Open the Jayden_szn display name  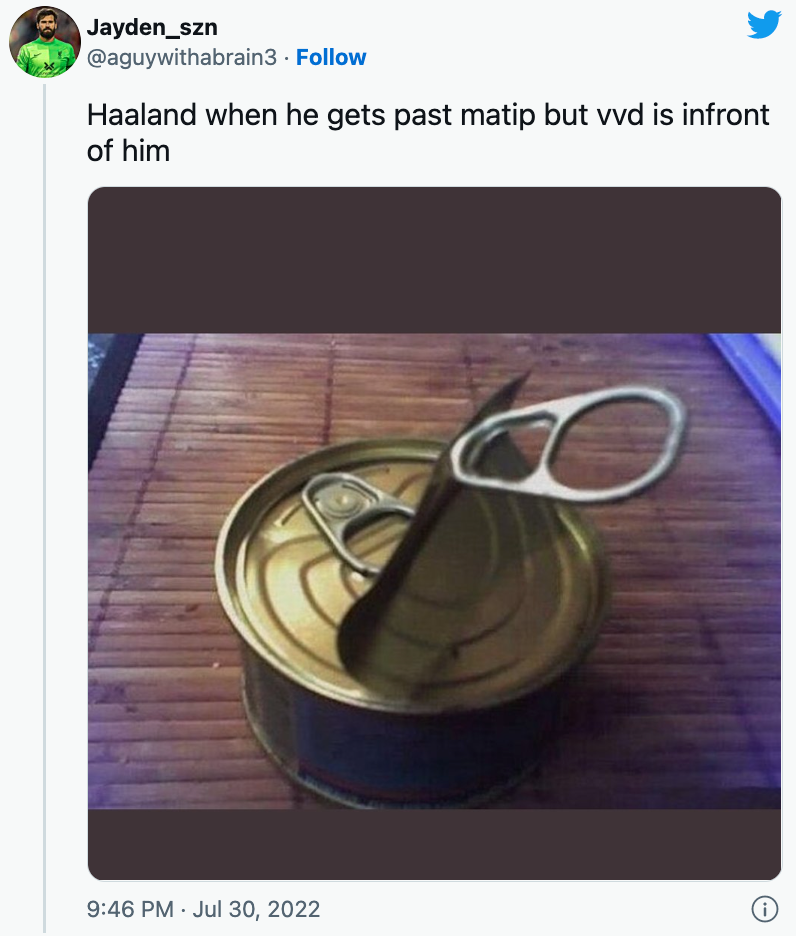pos(152,27)
